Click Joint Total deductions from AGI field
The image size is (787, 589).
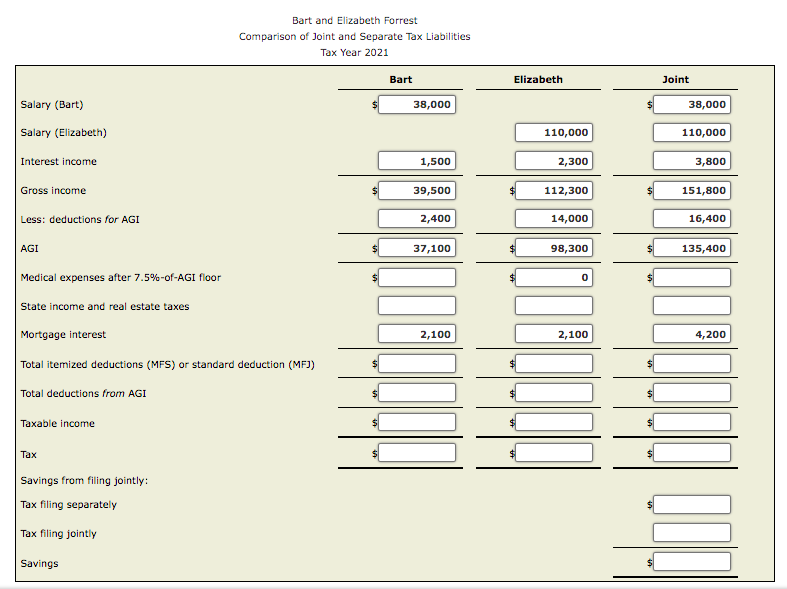point(692,393)
